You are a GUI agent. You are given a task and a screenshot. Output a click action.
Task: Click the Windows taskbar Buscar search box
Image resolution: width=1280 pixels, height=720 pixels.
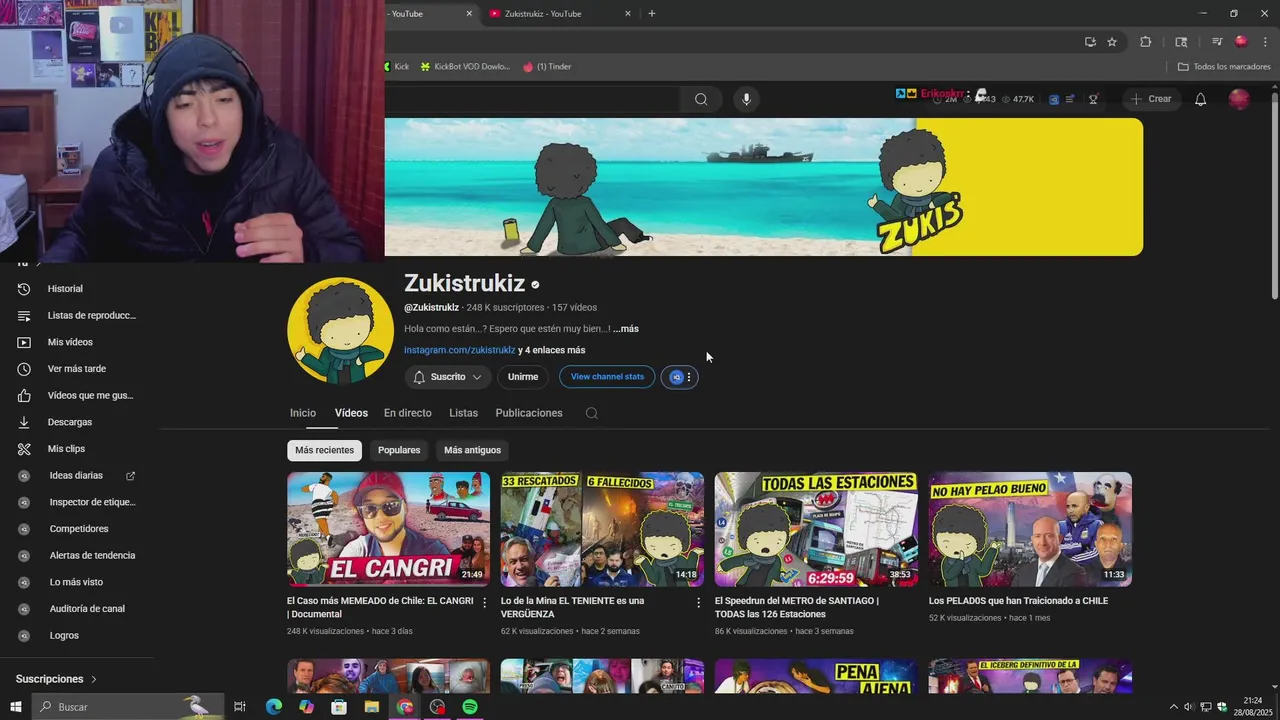tap(128, 707)
